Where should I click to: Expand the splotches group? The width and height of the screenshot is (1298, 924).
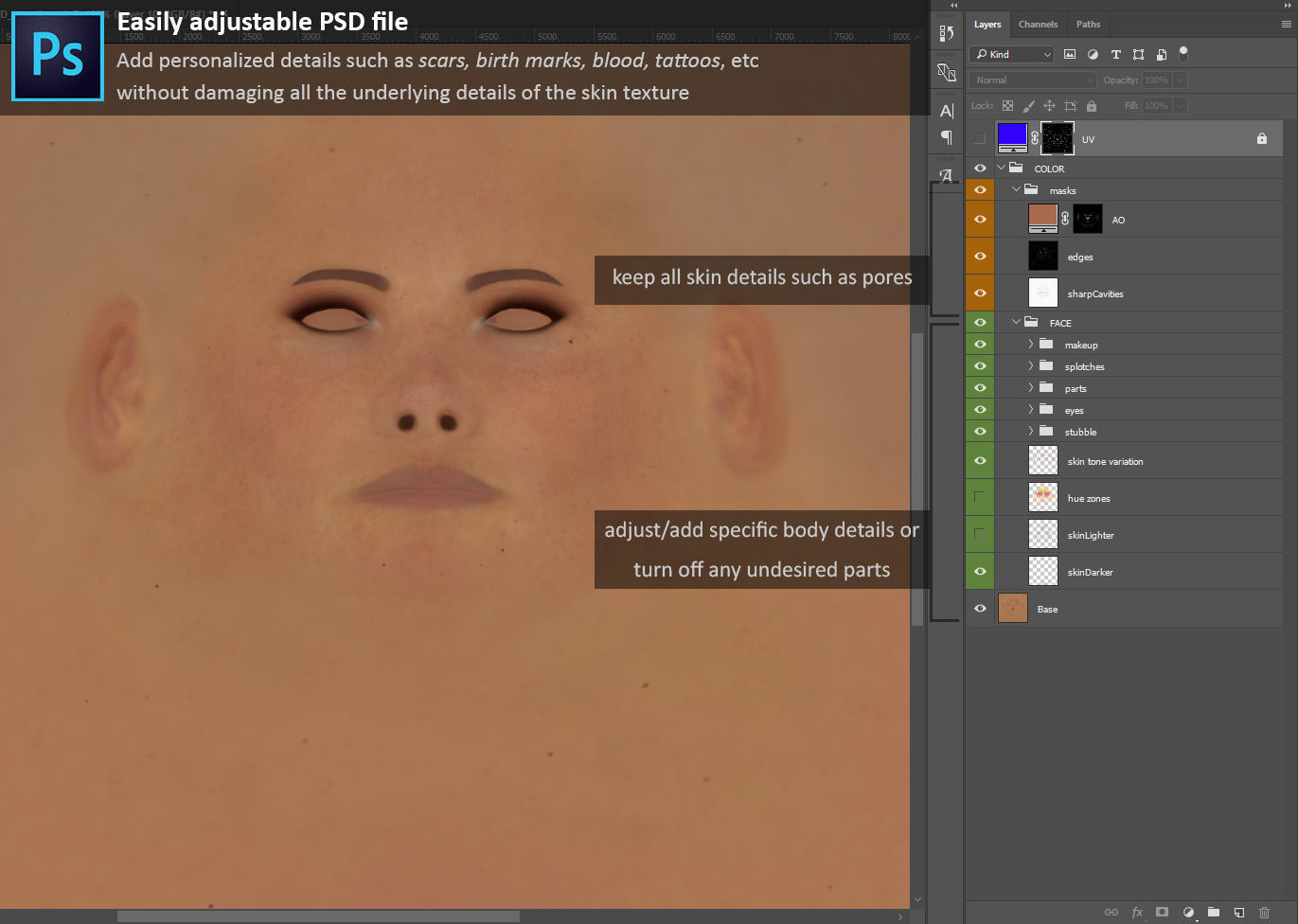click(1031, 366)
